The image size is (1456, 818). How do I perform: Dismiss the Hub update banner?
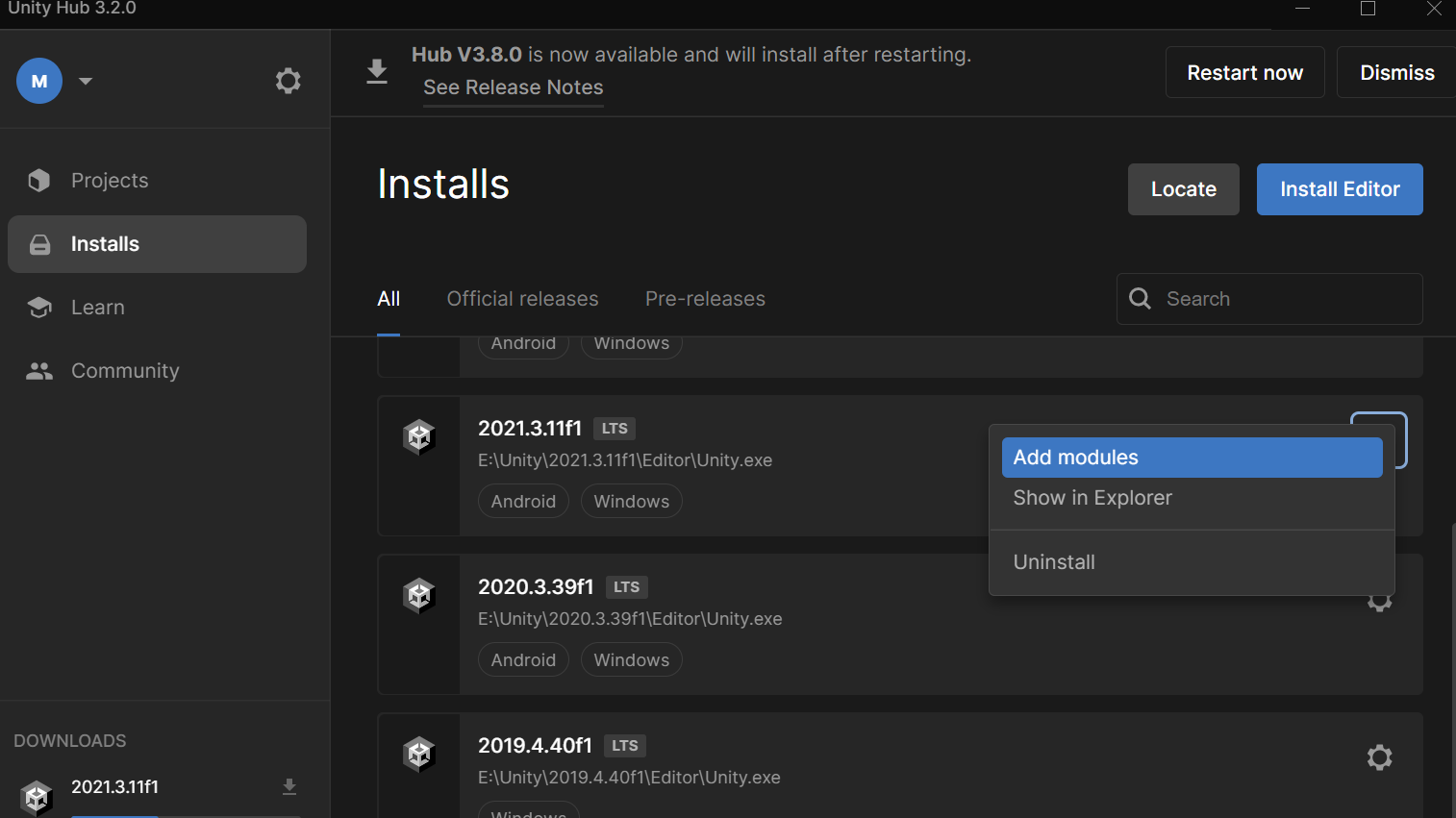click(1396, 72)
